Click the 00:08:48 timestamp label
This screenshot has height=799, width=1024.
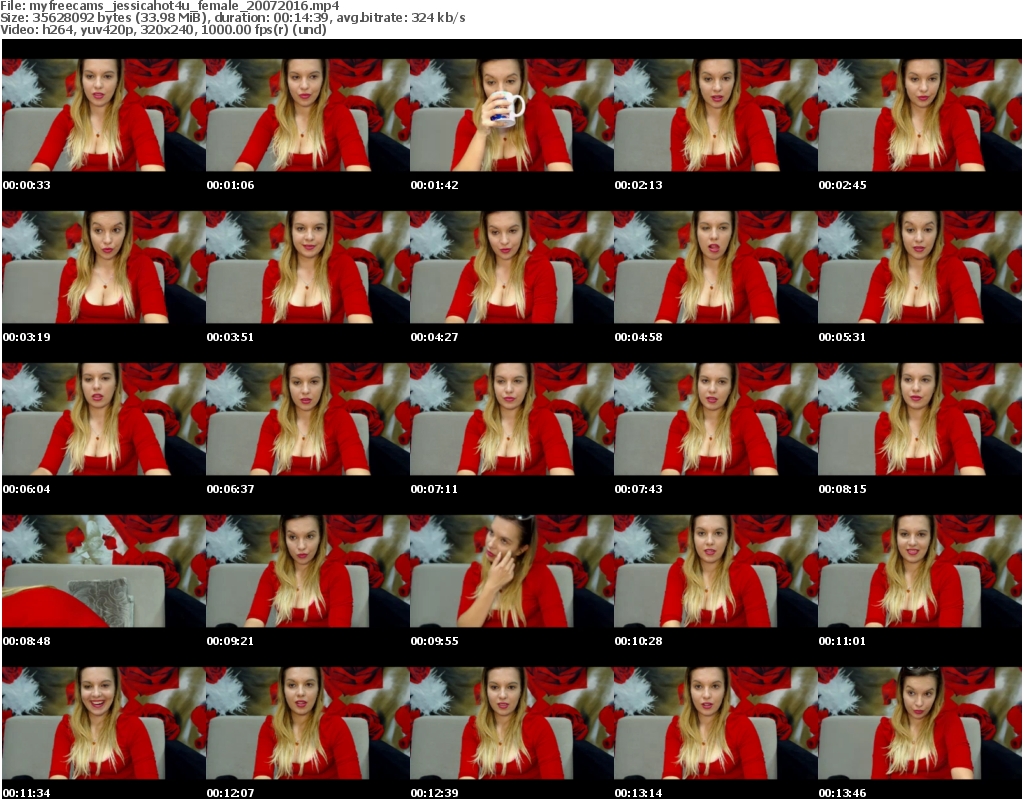tap(27, 641)
